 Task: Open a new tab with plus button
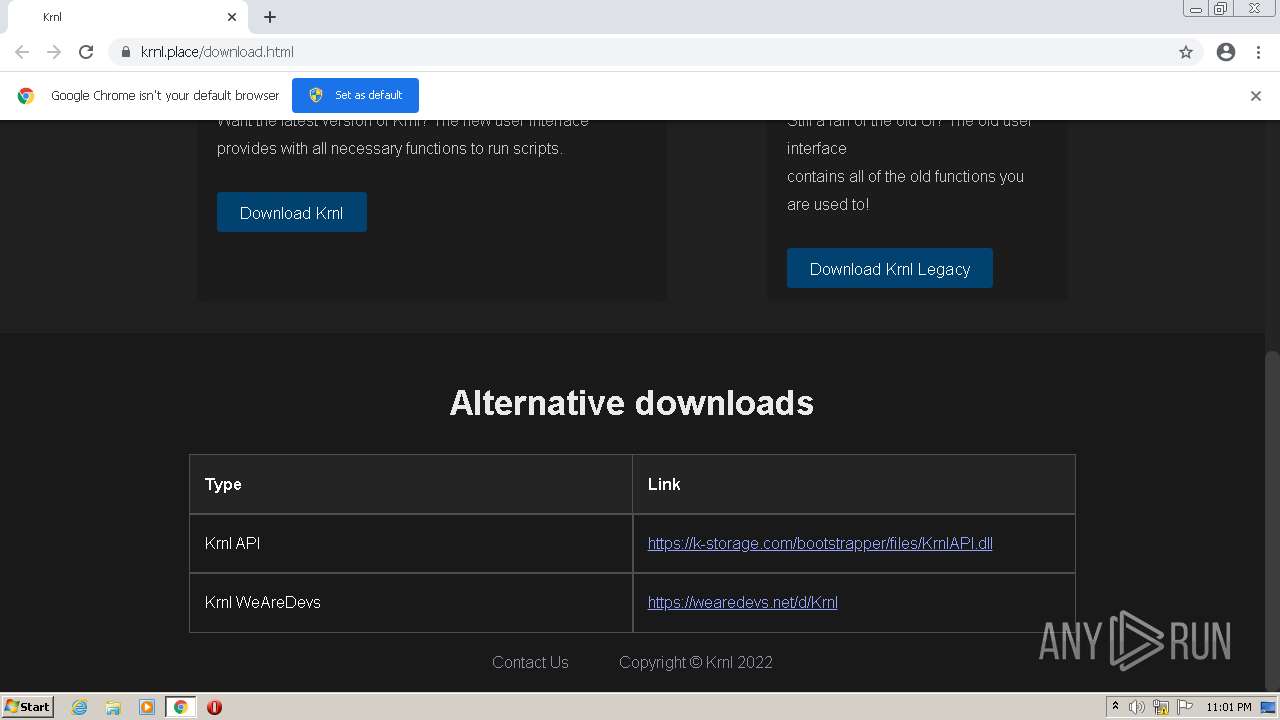pos(270,17)
